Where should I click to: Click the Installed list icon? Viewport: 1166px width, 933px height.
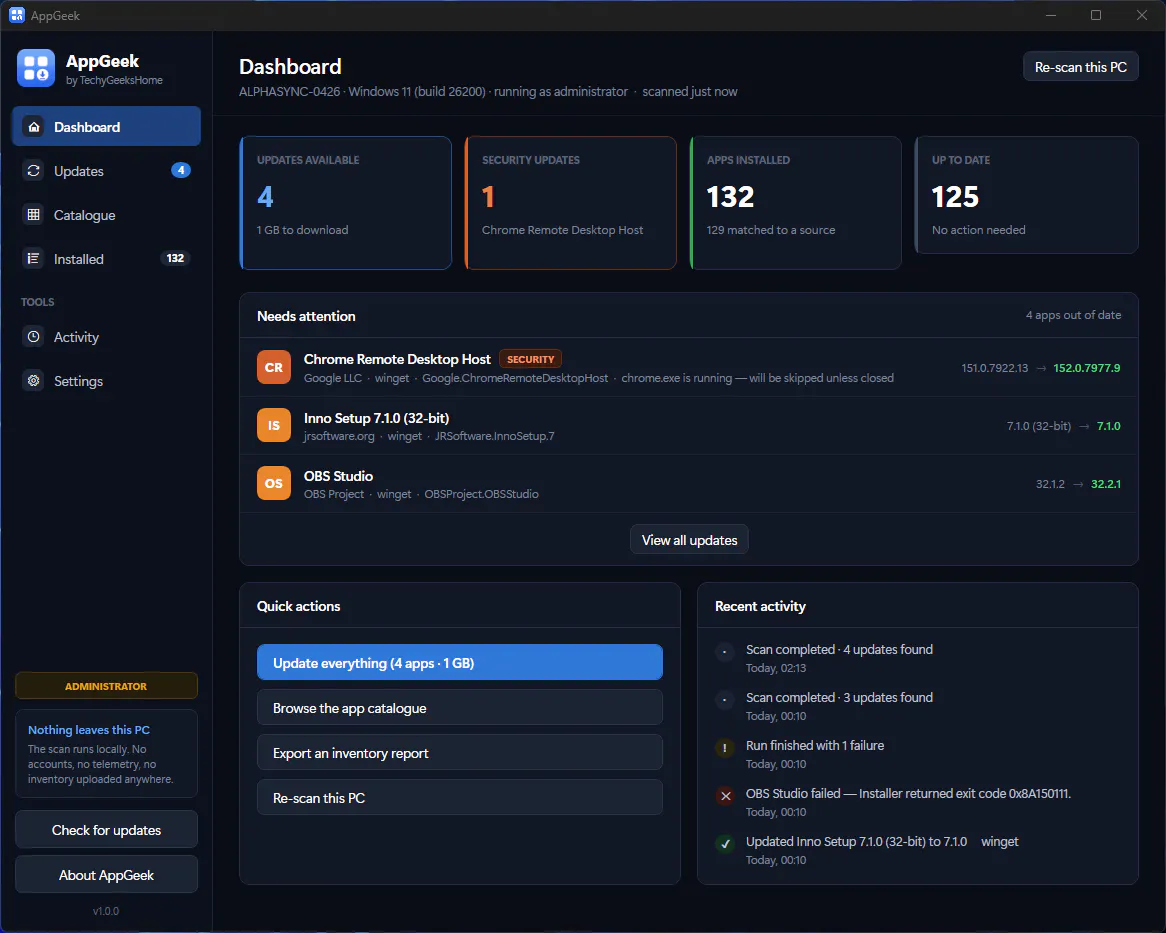tap(33, 259)
